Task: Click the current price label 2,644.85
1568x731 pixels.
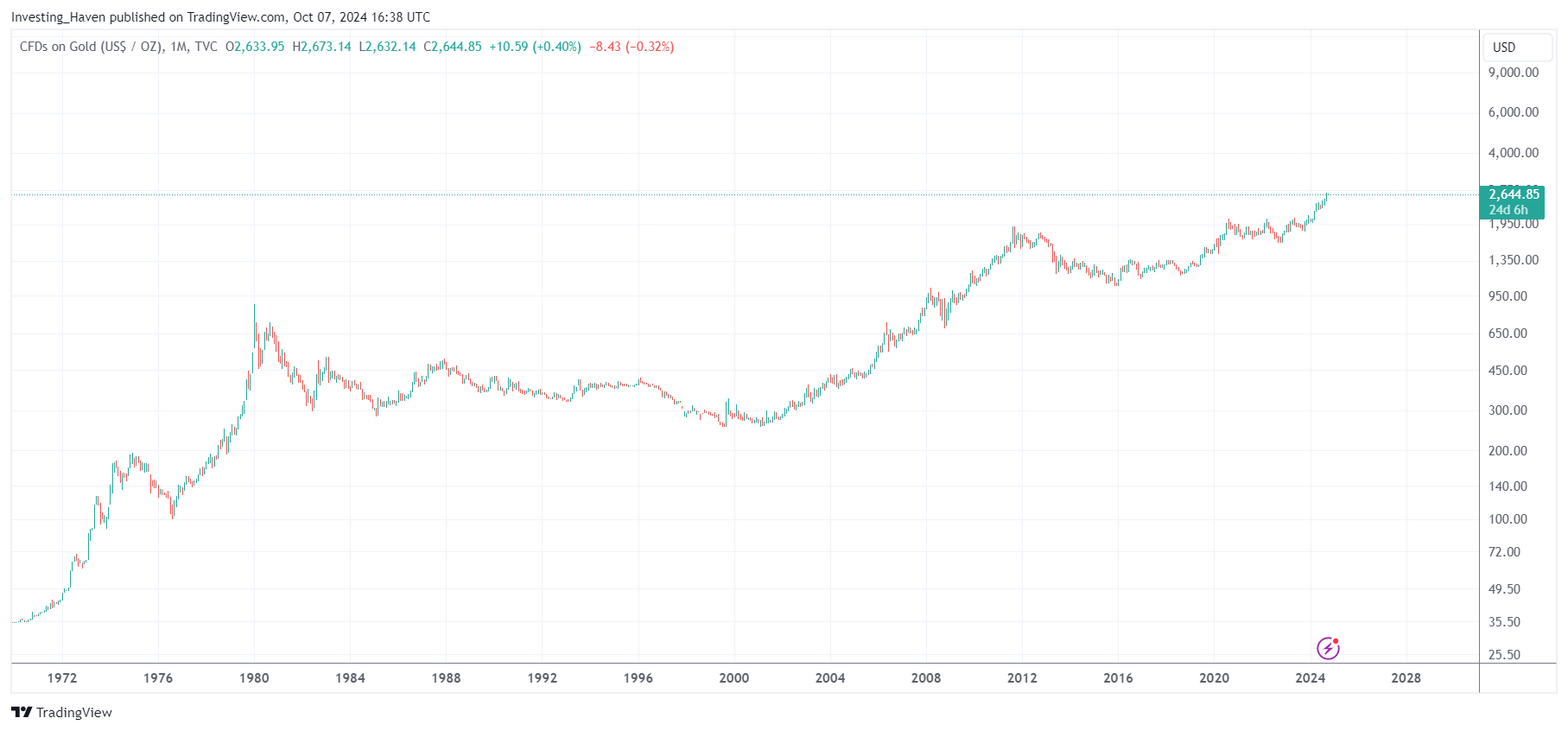Action: pyautogui.click(x=1514, y=194)
